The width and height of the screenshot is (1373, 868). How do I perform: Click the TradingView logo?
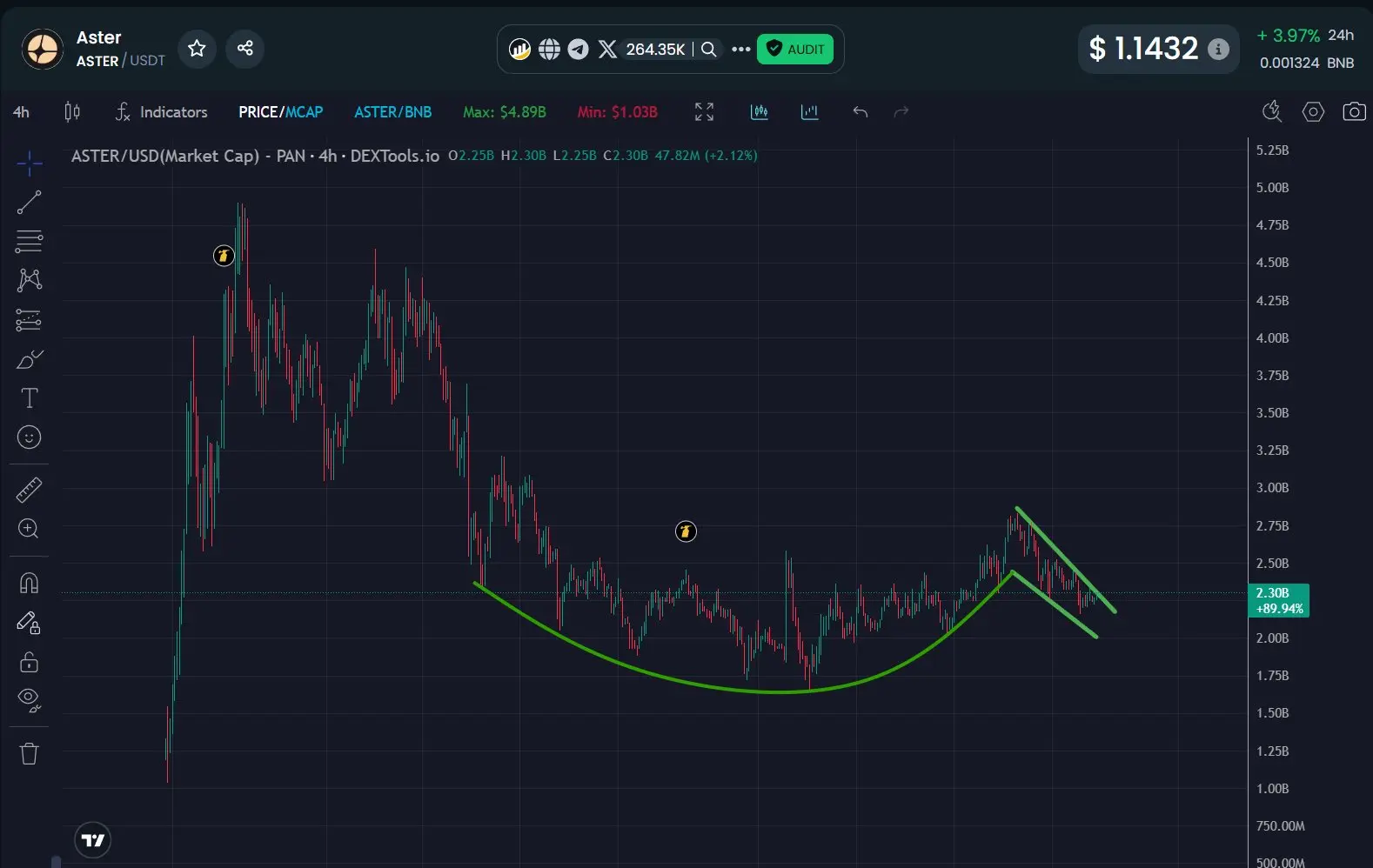tap(92, 840)
